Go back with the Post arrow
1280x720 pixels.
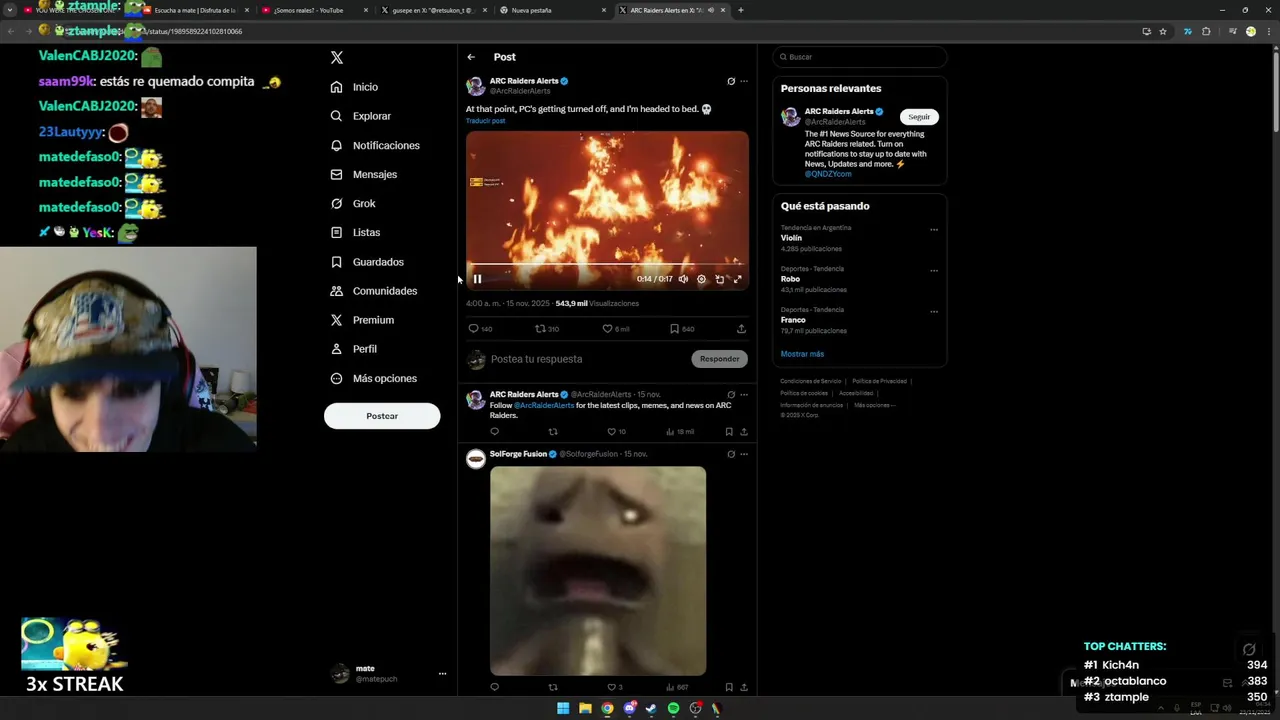471,57
